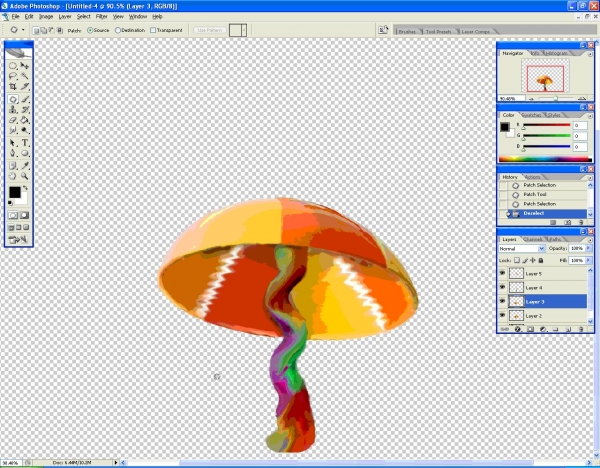Viewport: 600px width, 468px height.
Task: Open Navigator panel options menu
Action: coord(590,54)
